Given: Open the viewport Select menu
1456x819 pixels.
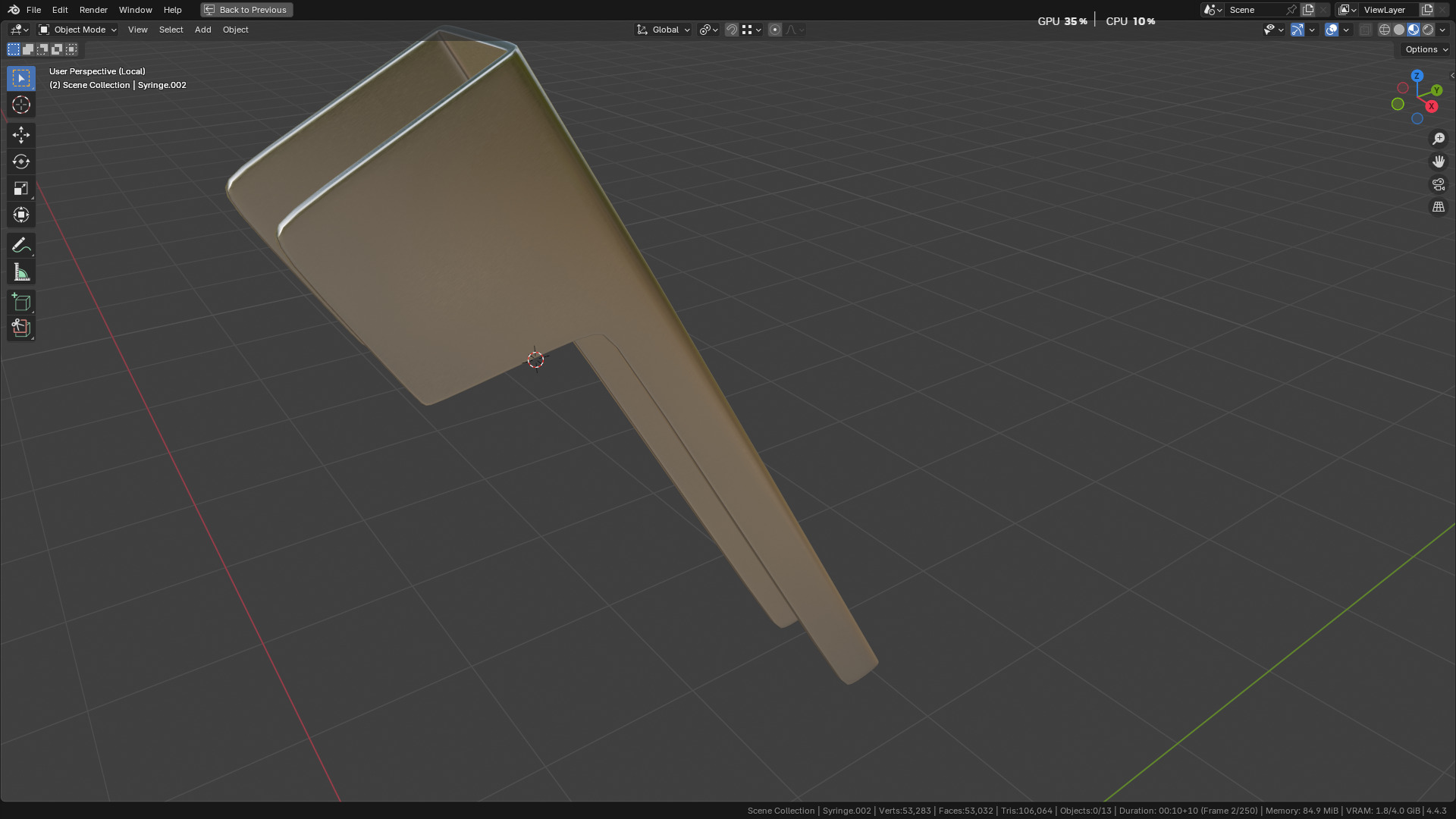Looking at the screenshot, I should point(171,30).
